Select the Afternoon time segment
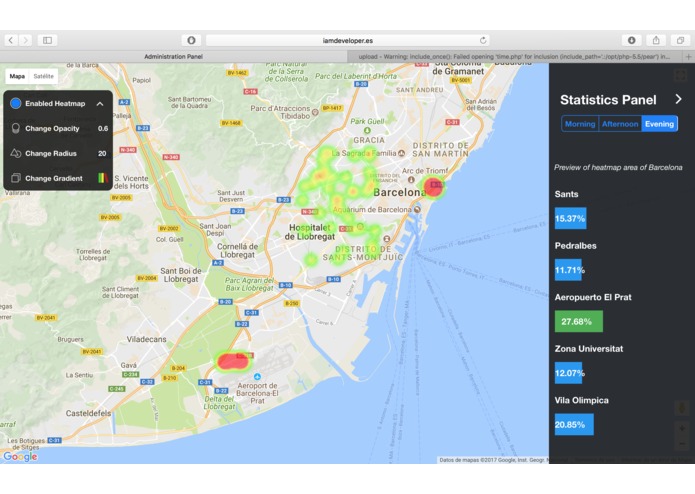 (620, 124)
